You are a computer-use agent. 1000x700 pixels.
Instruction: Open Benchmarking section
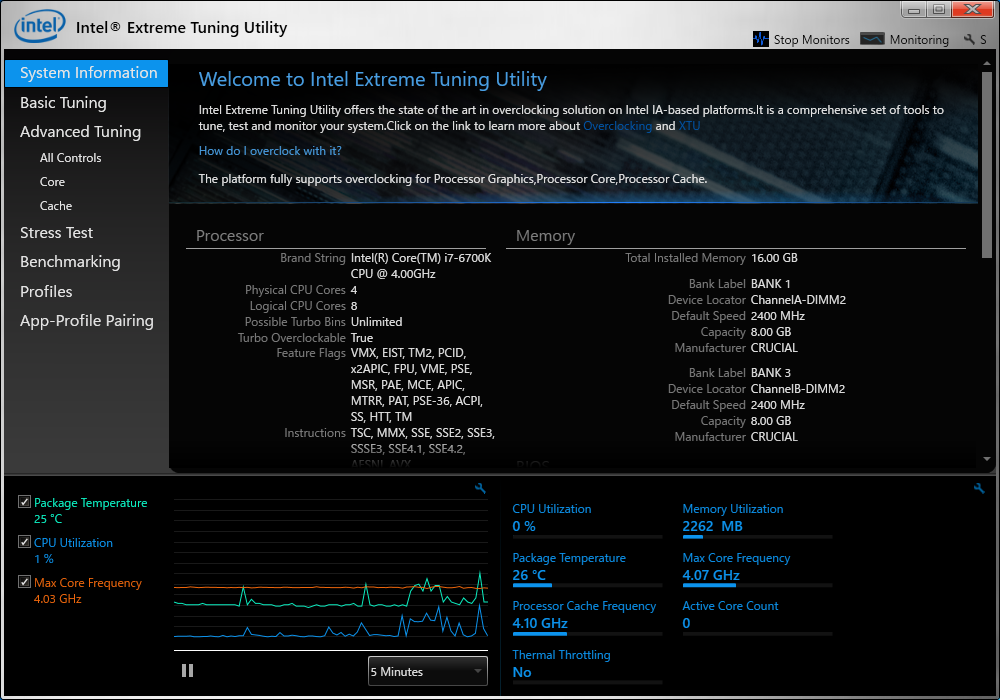click(70, 262)
